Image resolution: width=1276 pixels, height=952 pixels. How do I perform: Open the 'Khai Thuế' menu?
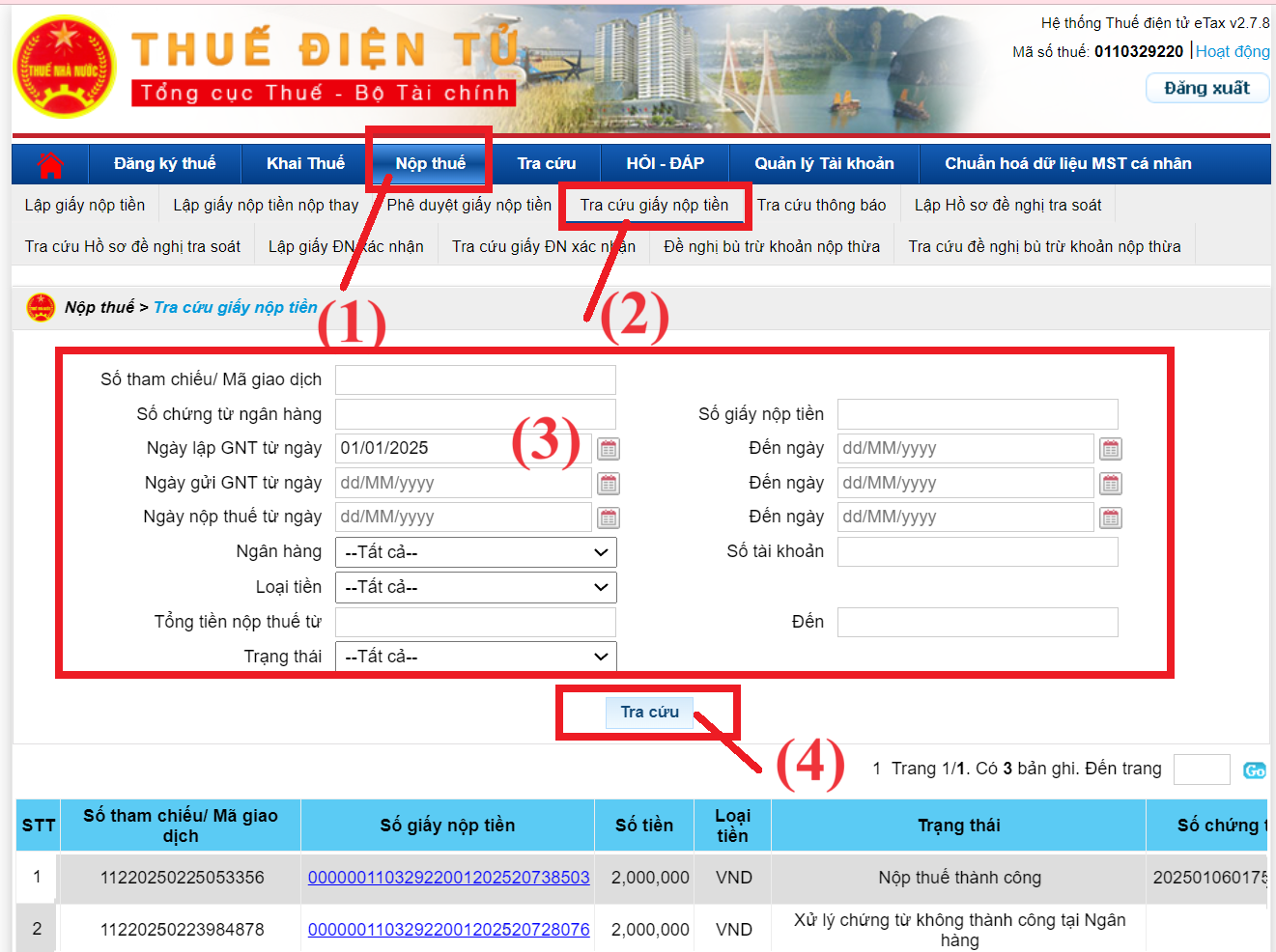point(305,164)
